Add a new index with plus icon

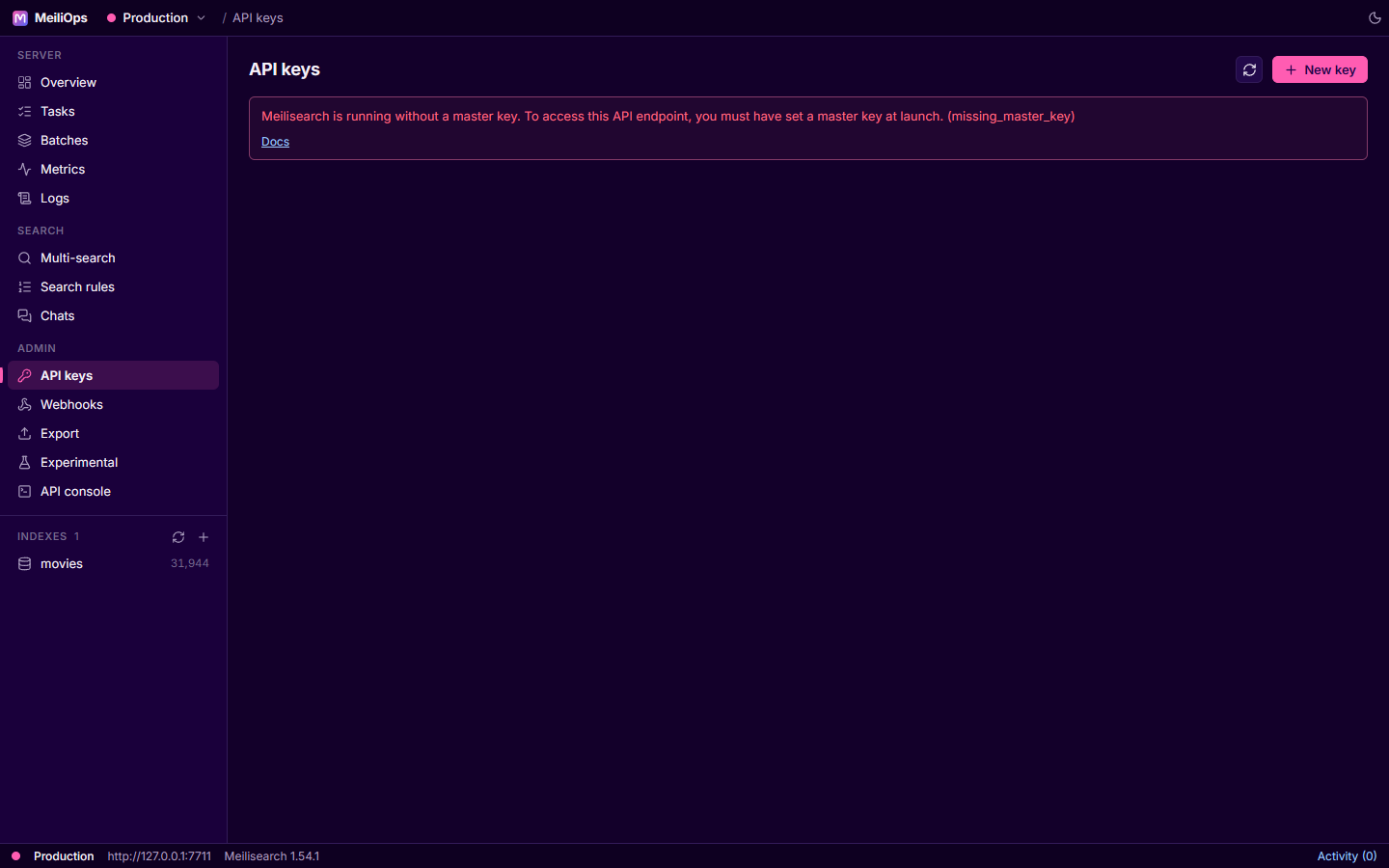pyautogui.click(x=204, y=537)
